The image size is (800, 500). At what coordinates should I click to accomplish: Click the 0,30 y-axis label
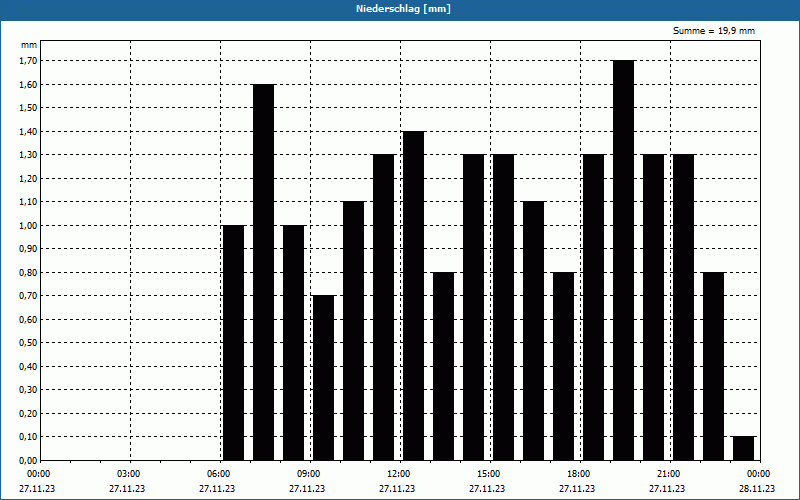28,390
